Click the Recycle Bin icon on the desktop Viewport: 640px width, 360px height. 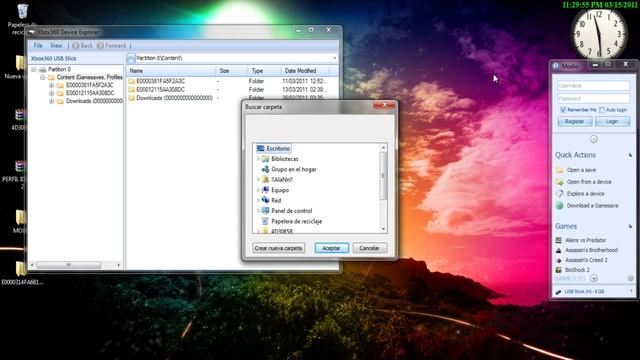tap(22, 11)
